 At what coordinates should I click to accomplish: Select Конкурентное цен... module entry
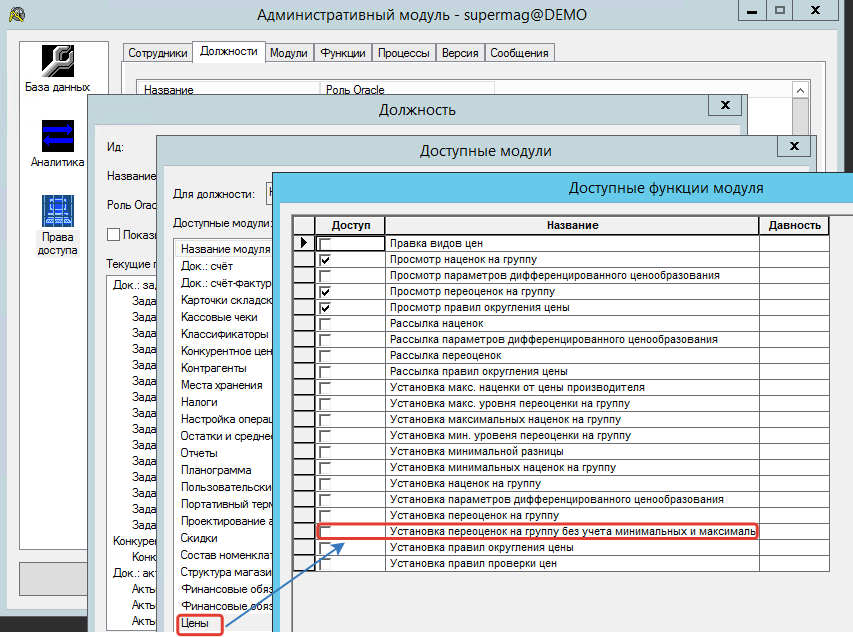click(226, 351)
